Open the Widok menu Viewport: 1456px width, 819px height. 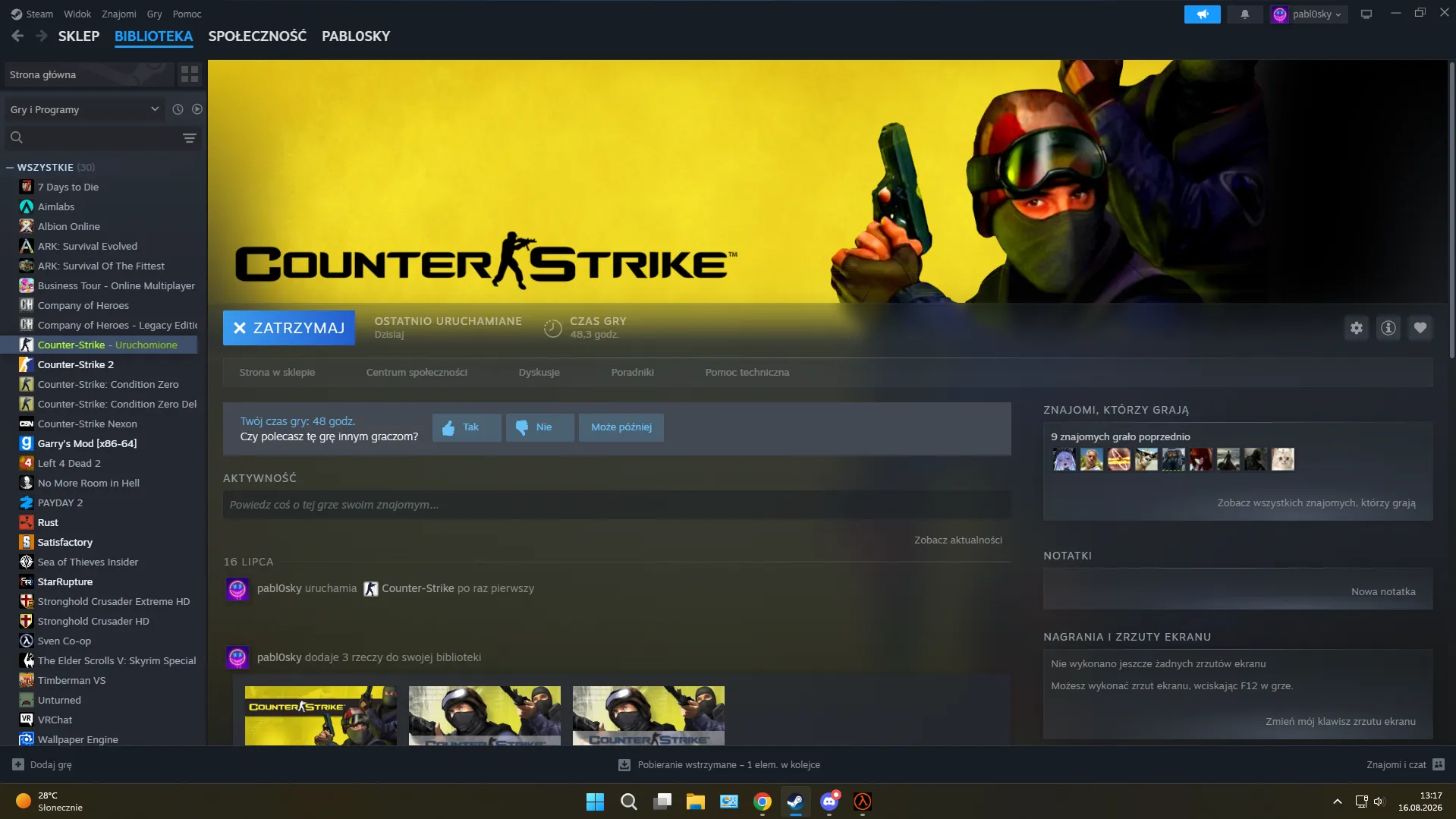77,14
